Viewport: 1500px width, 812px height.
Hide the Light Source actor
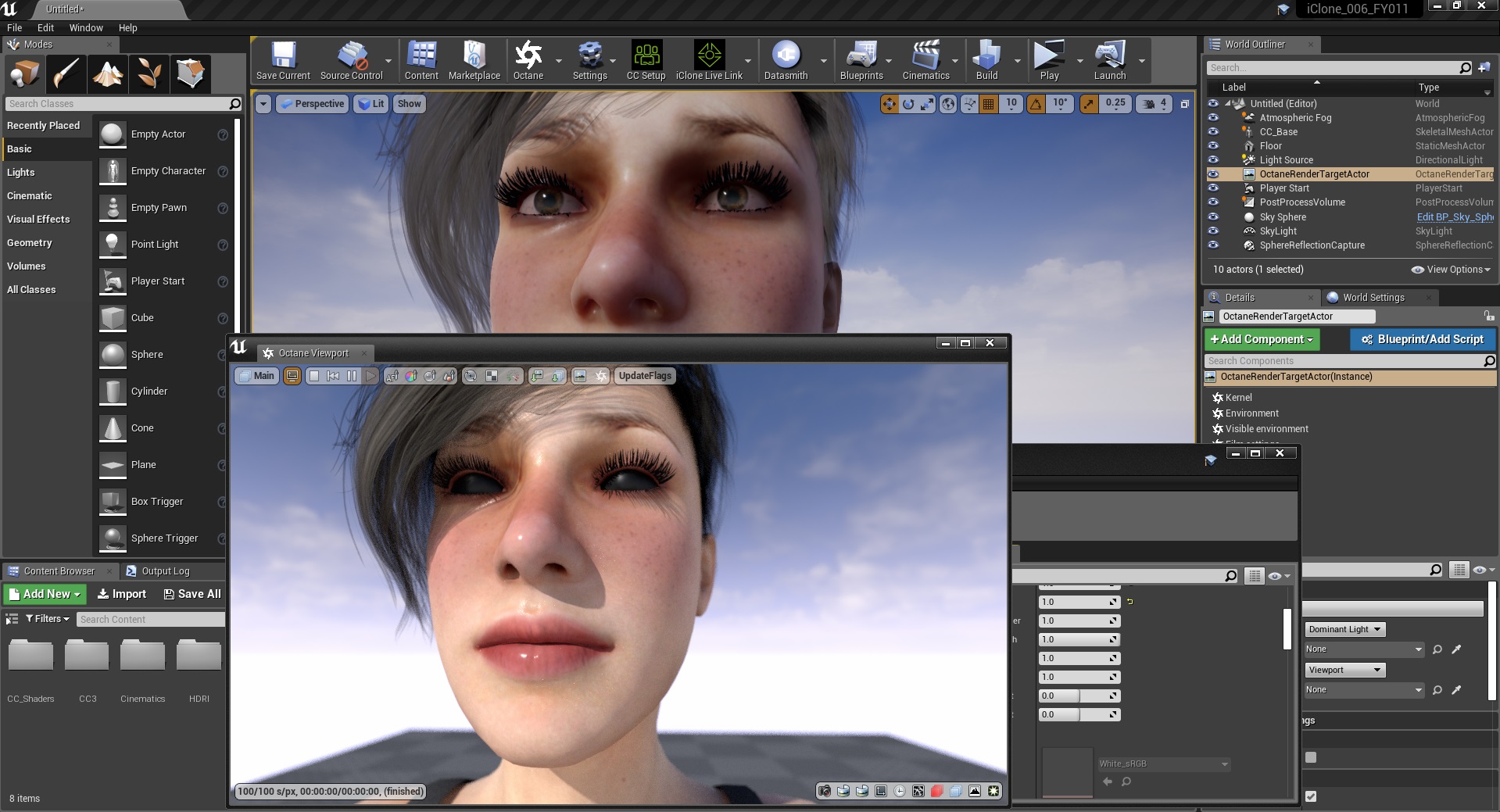pos(1213,160)
